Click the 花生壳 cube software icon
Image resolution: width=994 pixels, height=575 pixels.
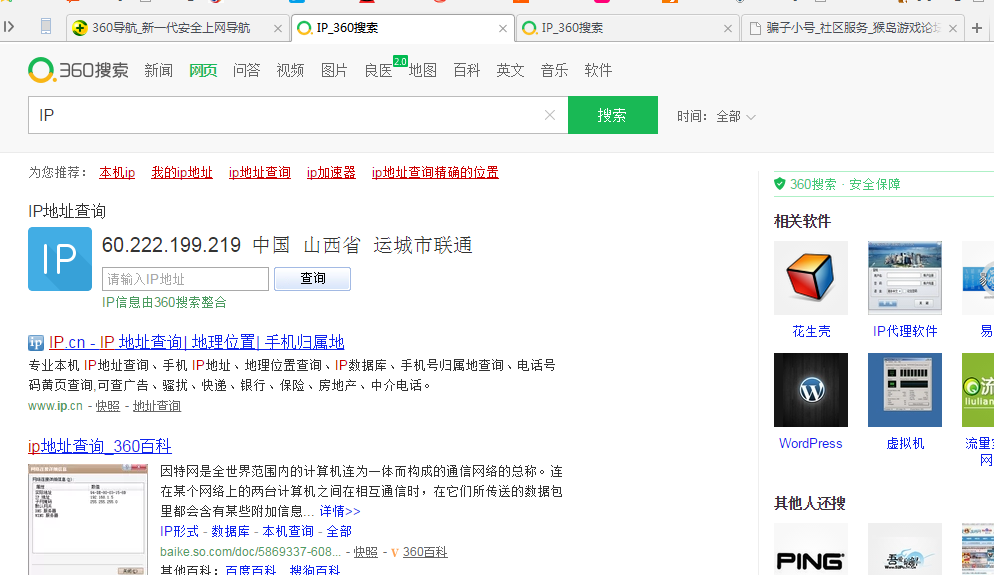[x=811, y=278]
